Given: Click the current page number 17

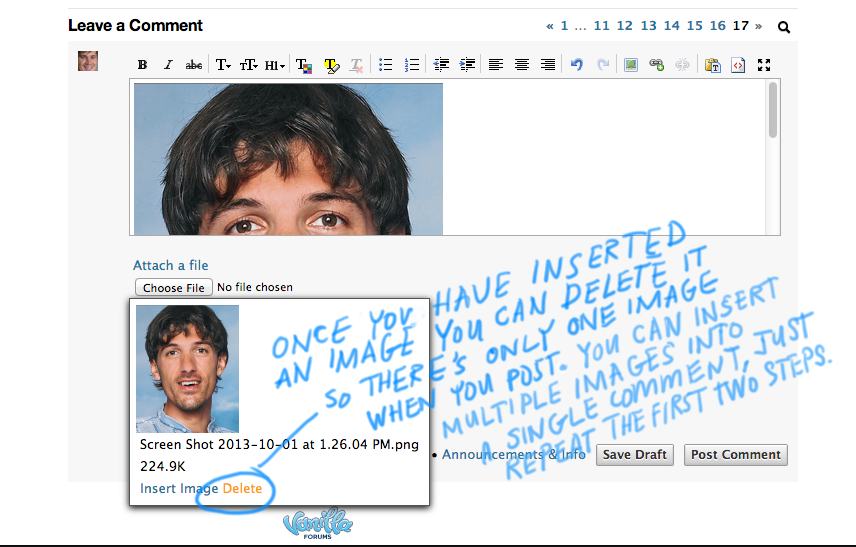Looking at the screenshot, I should [741, 26].
